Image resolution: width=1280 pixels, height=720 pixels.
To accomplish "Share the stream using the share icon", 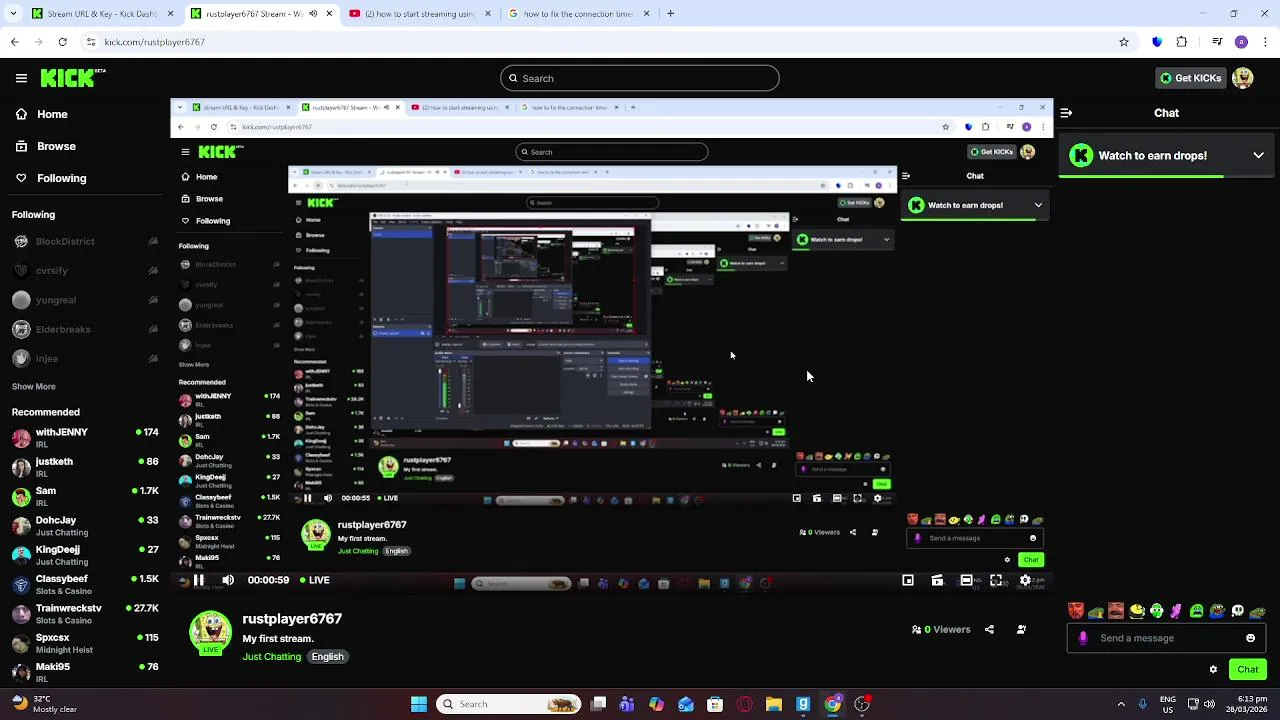I will click(989, 630).
